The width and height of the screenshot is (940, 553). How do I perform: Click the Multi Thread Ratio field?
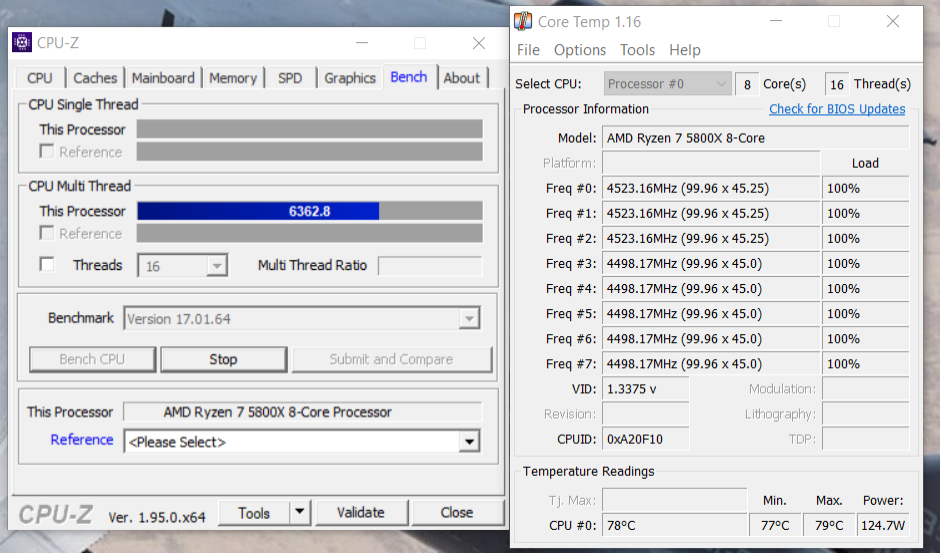(430, 266)
